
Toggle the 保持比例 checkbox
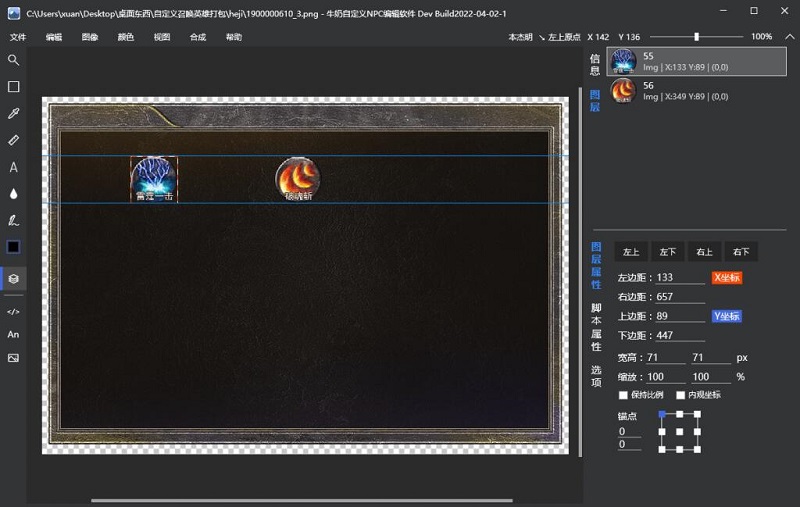[623, 395]
